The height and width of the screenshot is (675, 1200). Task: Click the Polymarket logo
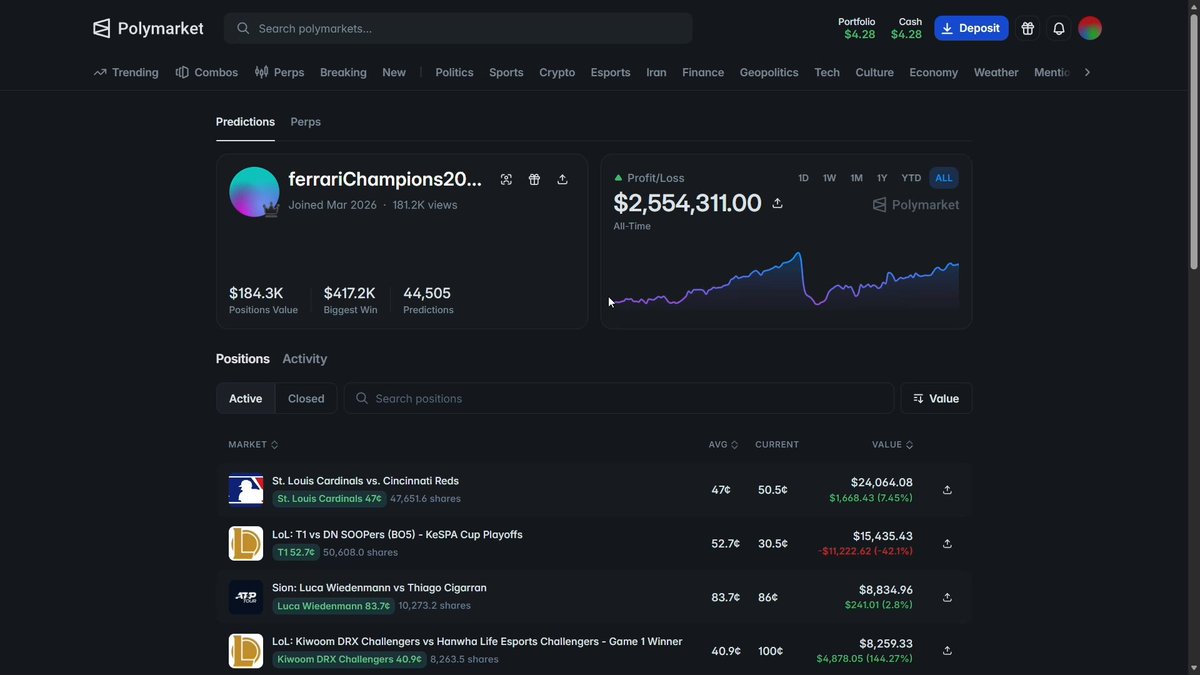[x=148, y=28]
